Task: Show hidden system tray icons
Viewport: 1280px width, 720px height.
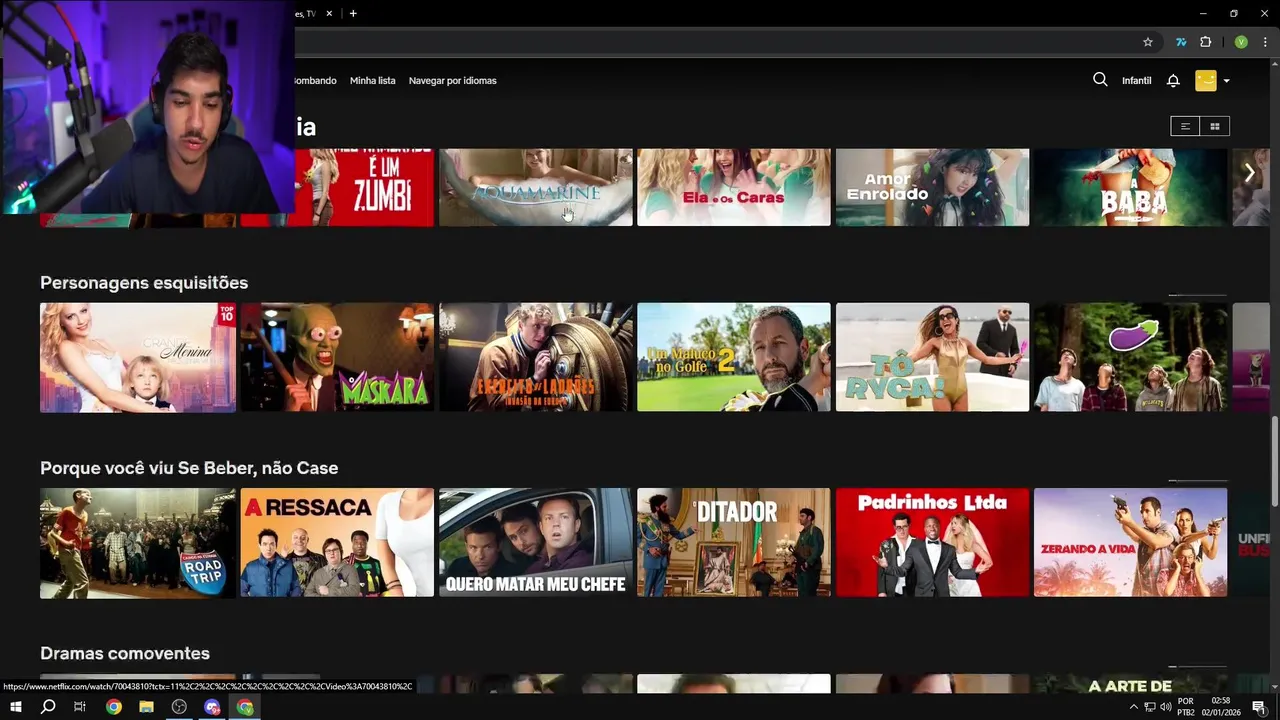Action: click(x=1133, y=707)
